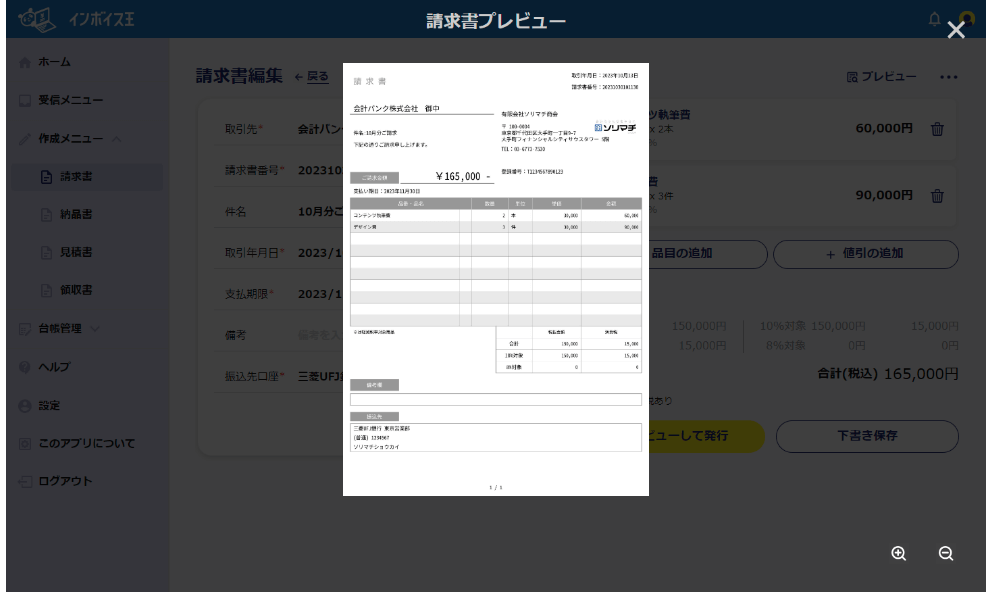Screen dimensions: 992x592
Task: Click the 取引先 field value
Action: [x=320, y=129]
